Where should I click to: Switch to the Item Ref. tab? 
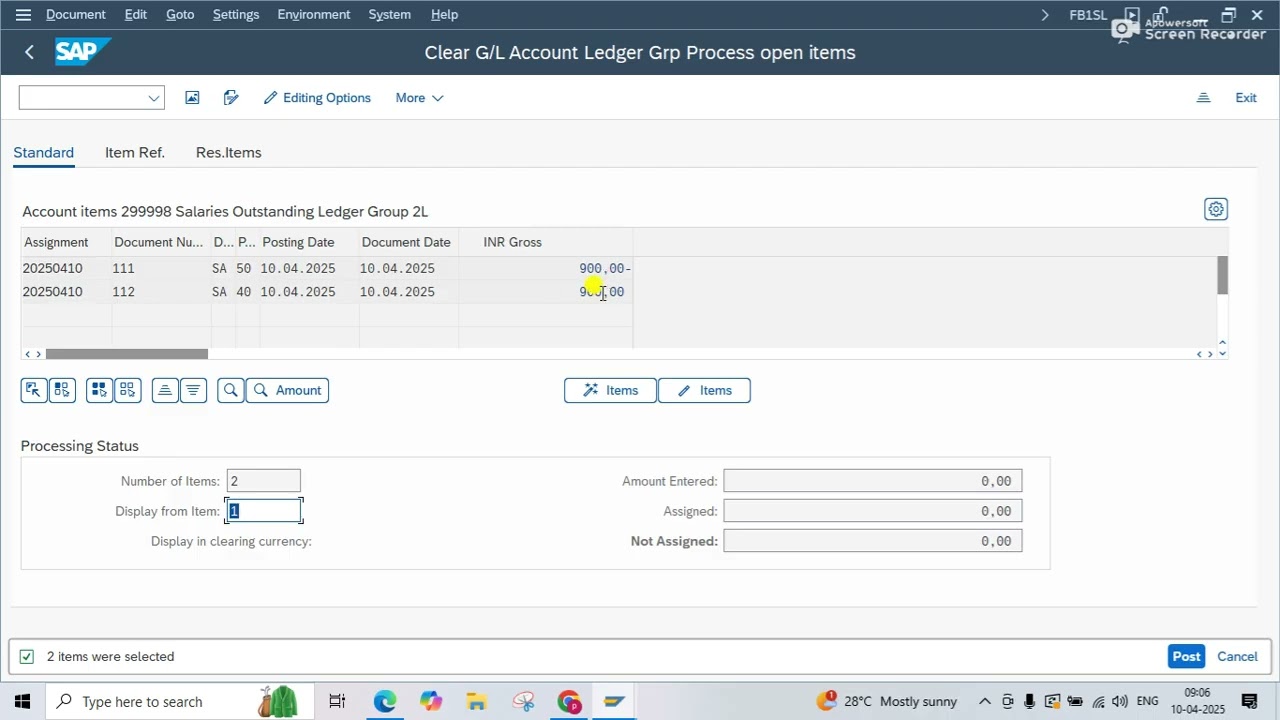pyautogui.click(x=135, y=153)
